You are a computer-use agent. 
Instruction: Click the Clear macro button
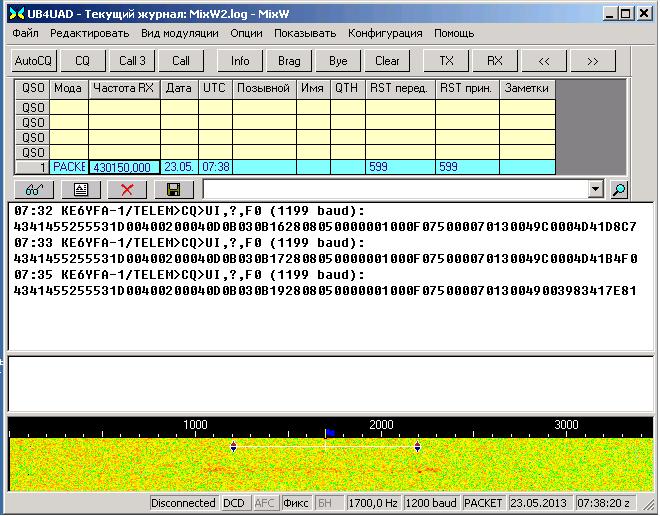click(x=387, y=61)
